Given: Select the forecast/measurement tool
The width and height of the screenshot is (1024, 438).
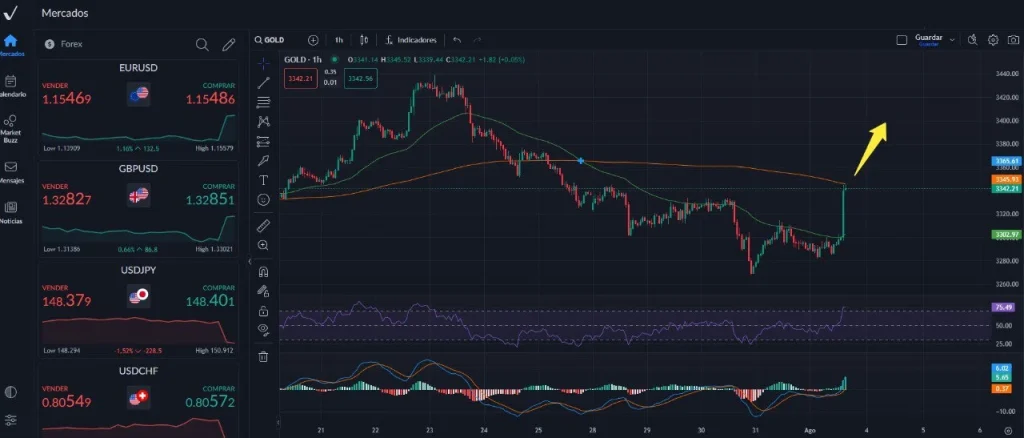Looking at the screenshot, I should 263,141.
